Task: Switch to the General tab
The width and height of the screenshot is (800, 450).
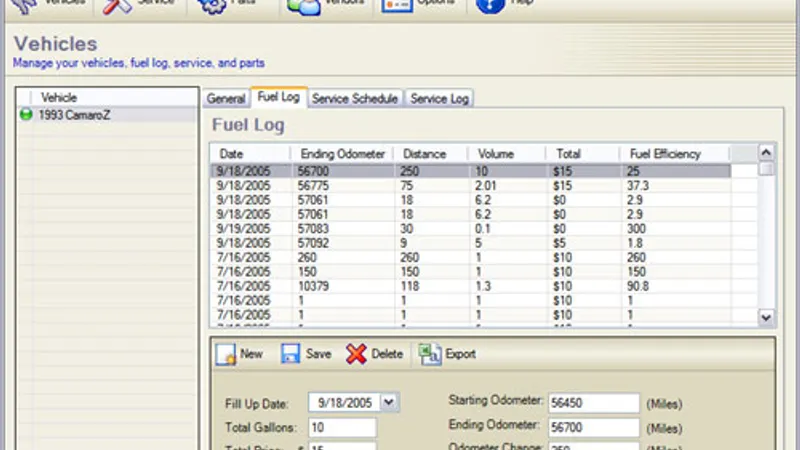Action: pyautogui.click(x=226, y=99)
